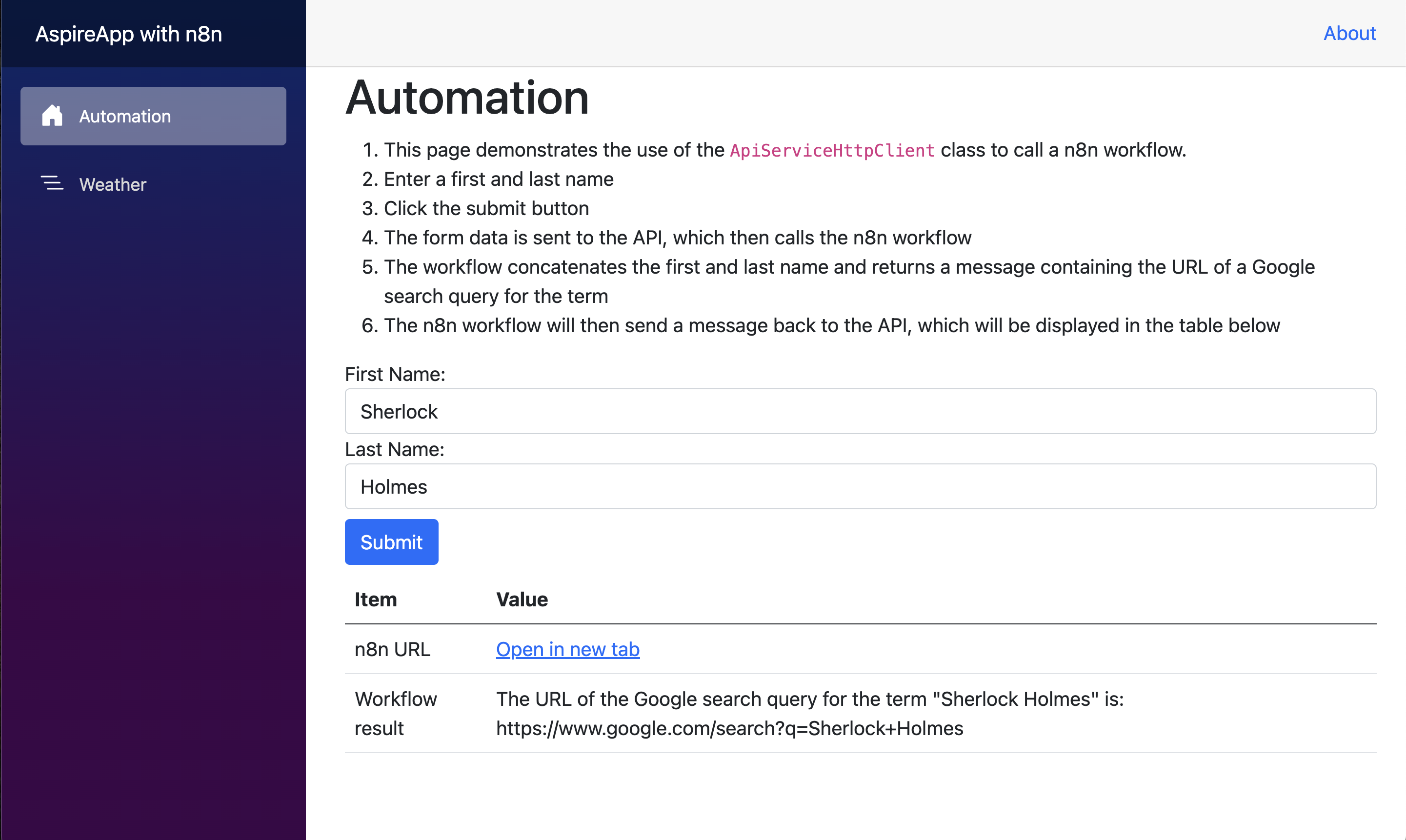Open the Automation sidebar item
1406x840 pixels.
(x=153, y=116)
